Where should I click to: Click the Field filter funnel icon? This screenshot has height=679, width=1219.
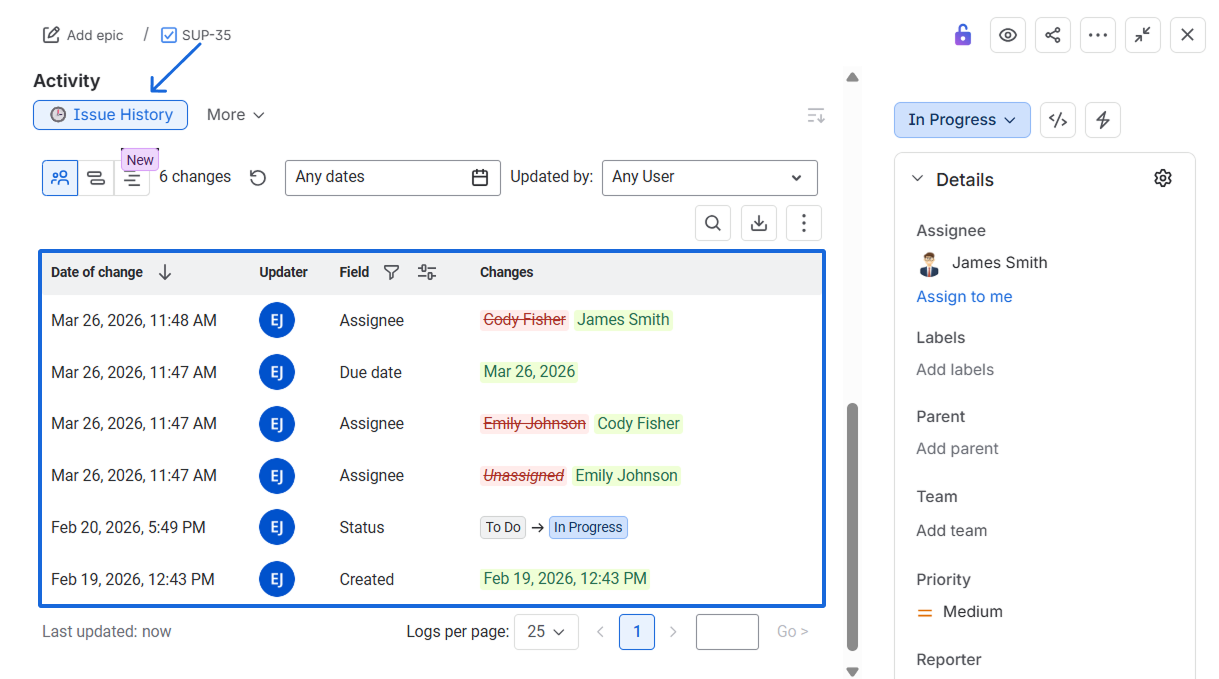point(392,272)
